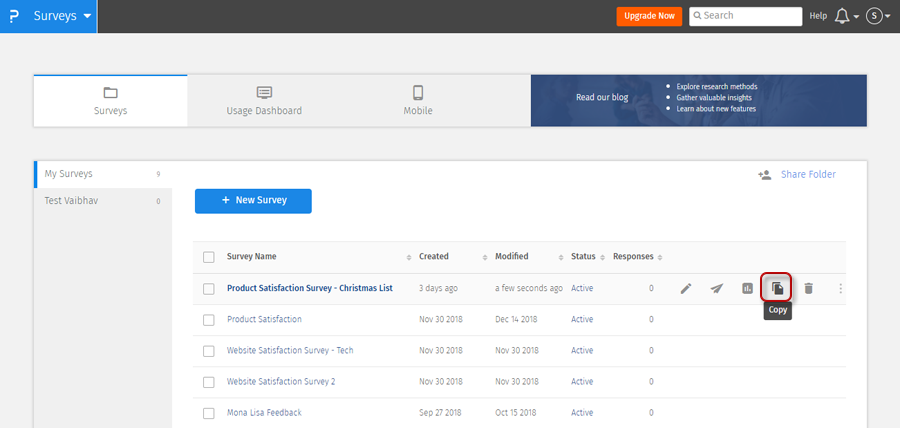900x428 pixels.
Task: Open the Mona Lisa Feedback survey
Action: [x=265, y=413]
